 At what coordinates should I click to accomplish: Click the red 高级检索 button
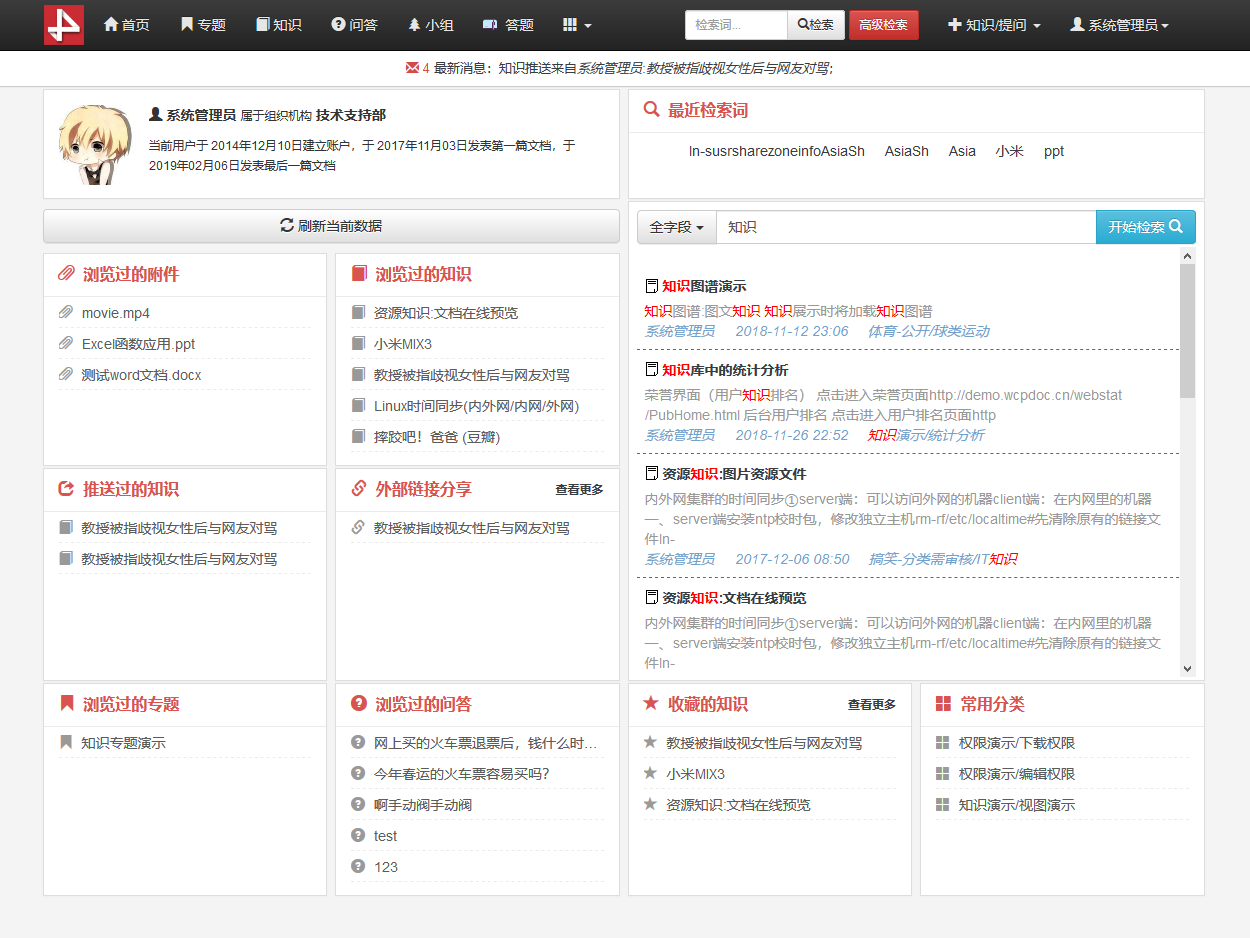(883, 25)
